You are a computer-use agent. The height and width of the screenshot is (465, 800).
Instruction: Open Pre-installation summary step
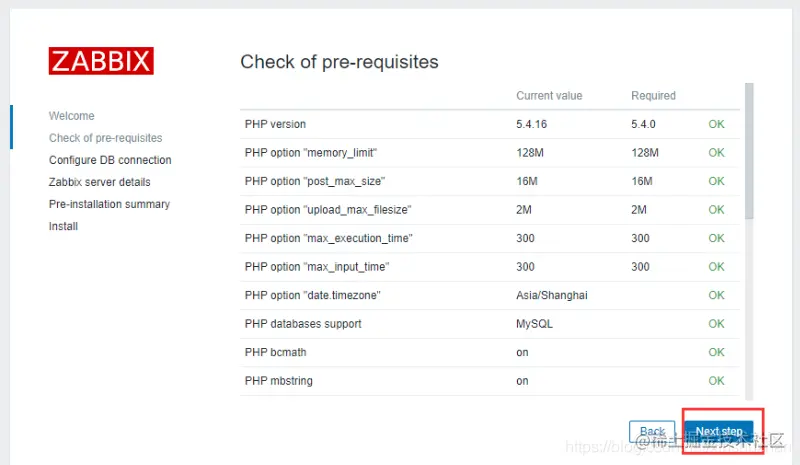click(x=109, y=204)
